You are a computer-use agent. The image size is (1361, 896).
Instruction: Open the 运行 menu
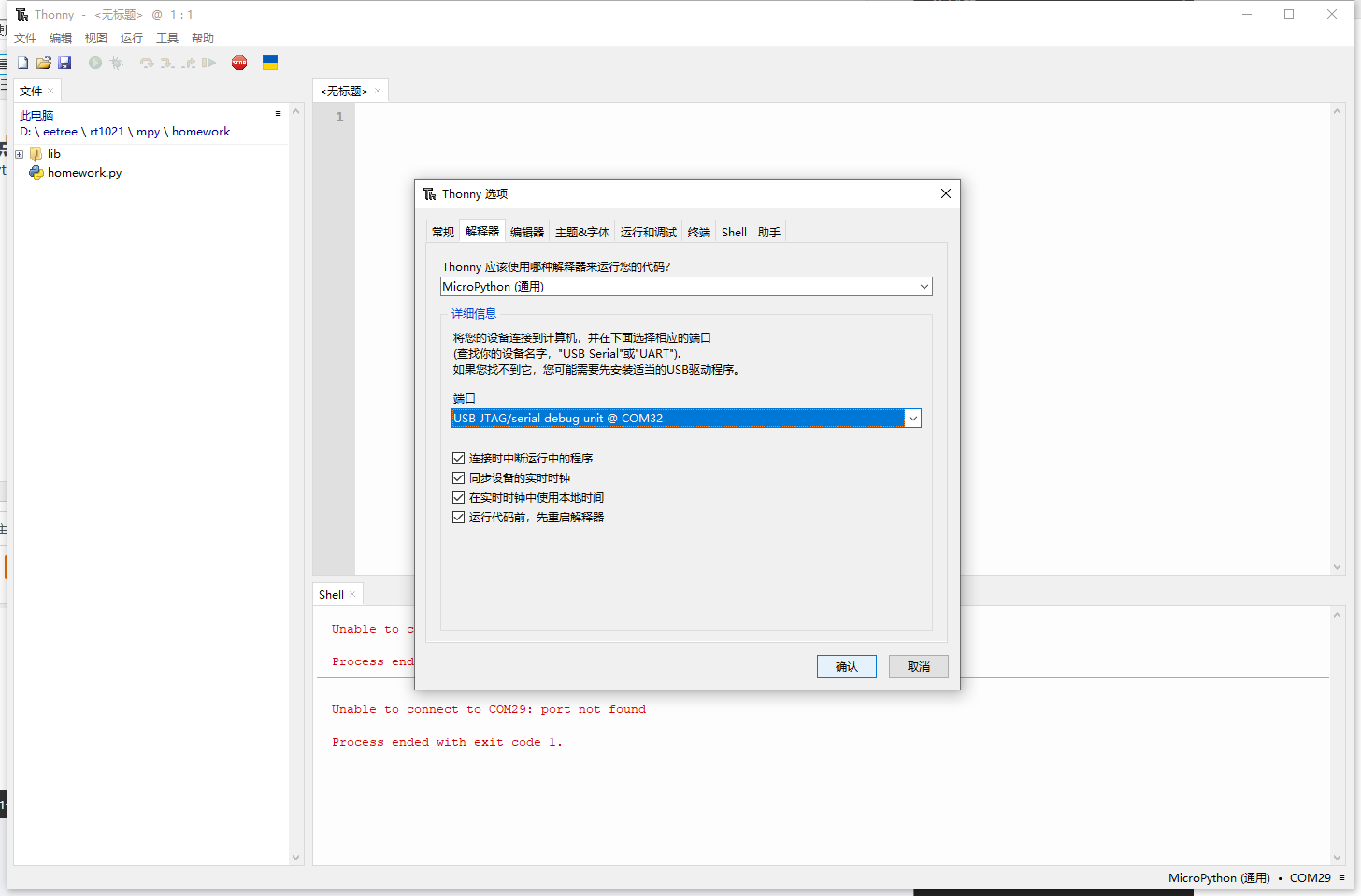click(132, 37)
